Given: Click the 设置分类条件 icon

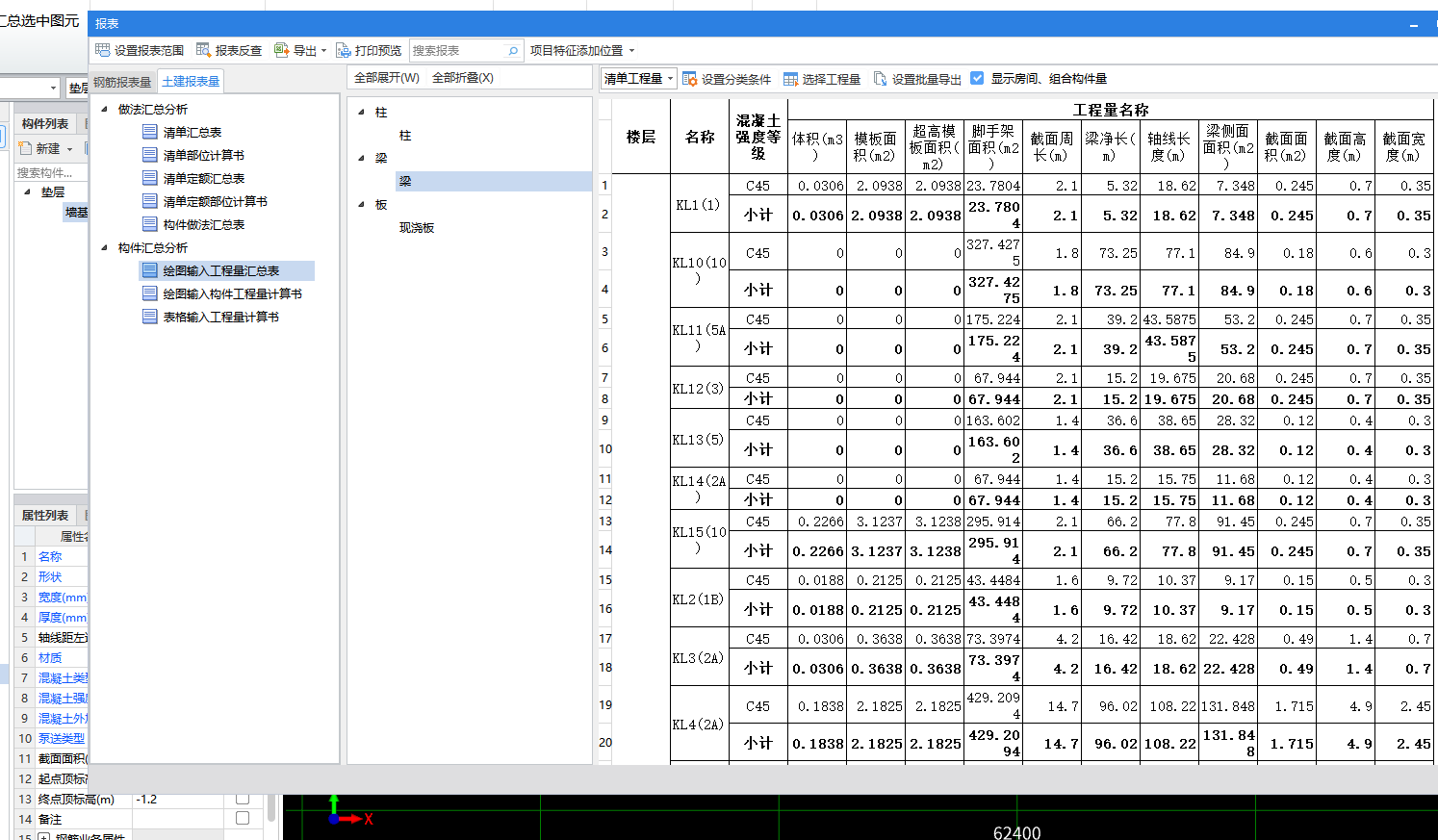Looking at the screenshot, I should (x=690, y=79).
